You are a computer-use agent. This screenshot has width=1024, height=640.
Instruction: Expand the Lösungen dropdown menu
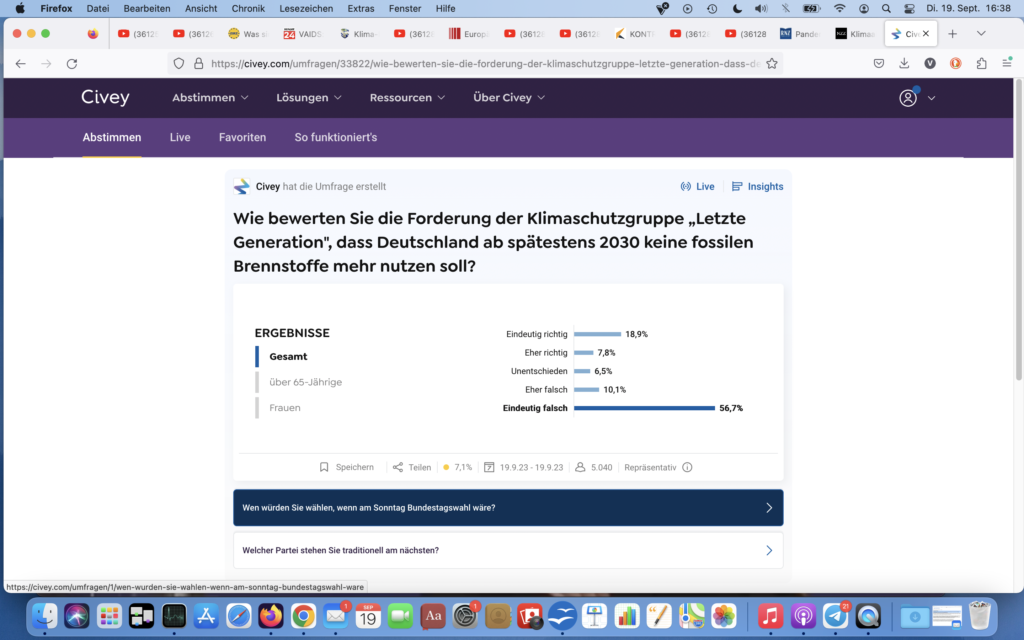click(309, 98)
